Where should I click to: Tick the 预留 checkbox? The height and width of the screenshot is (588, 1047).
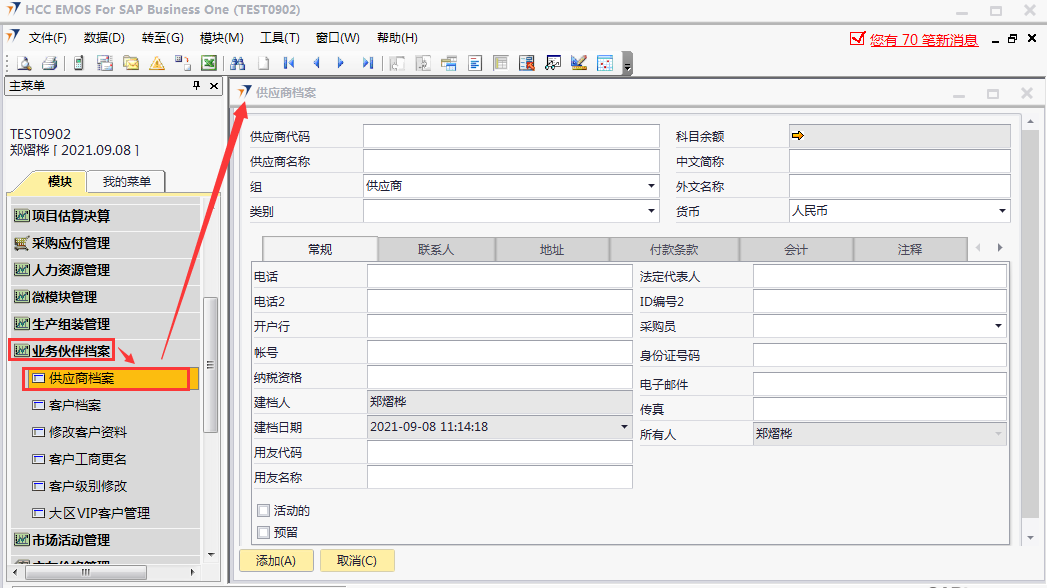click(264, 533)
